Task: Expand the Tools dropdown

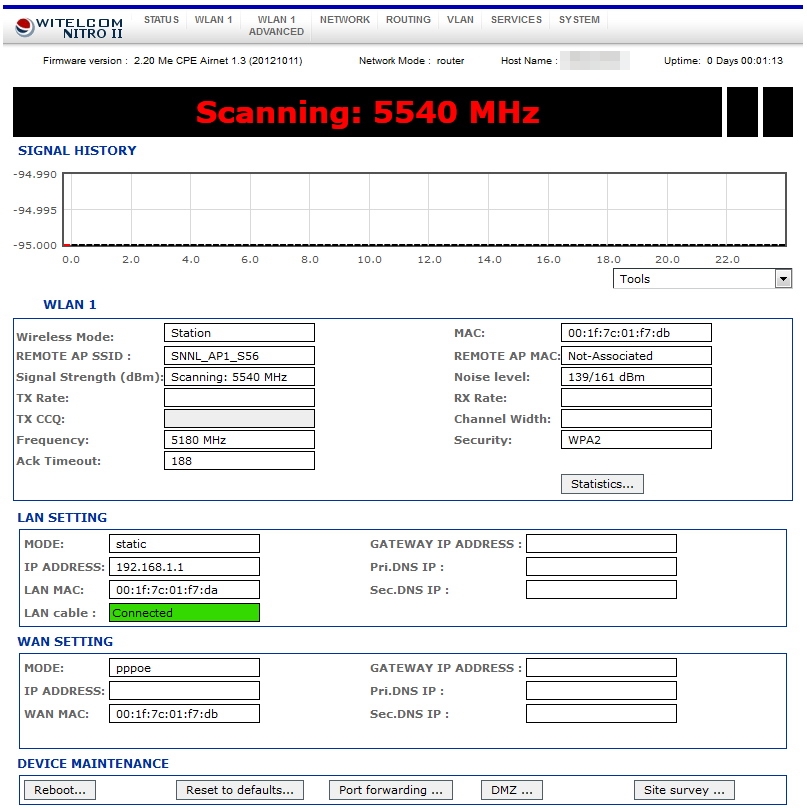Action: (702, 279)
